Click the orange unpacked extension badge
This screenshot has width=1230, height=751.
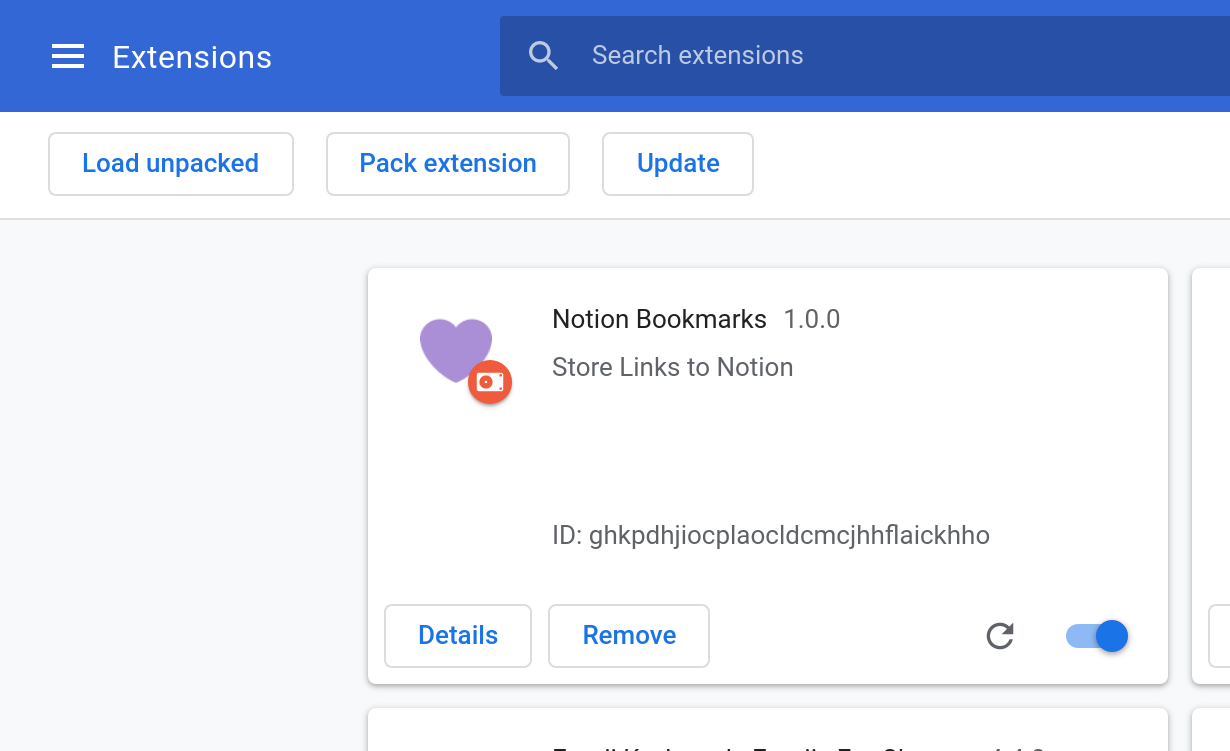[490, 382]
